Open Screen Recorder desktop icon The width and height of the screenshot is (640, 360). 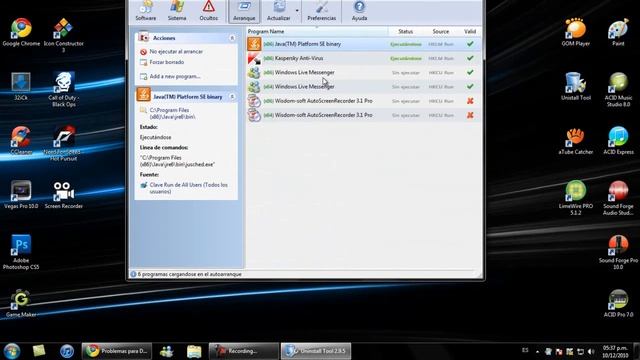click(63, 195)
